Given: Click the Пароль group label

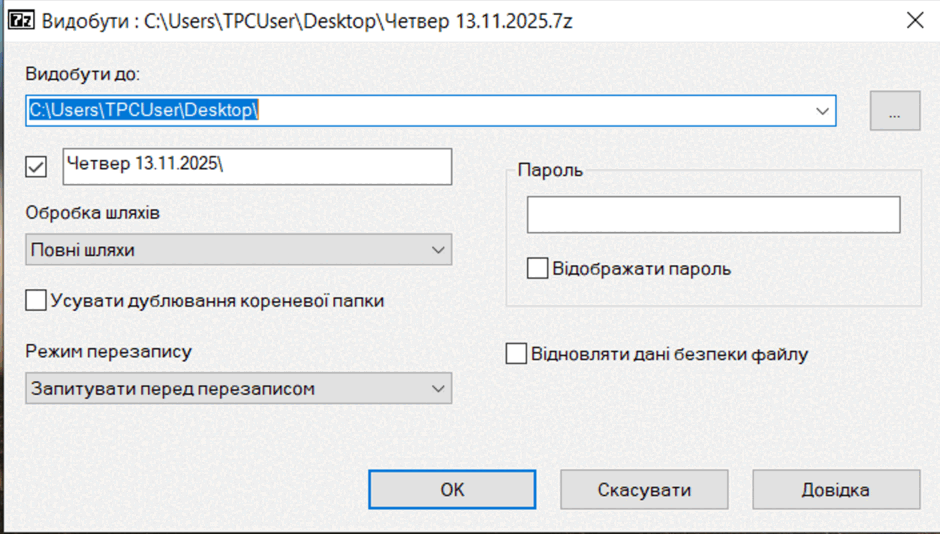Looking at the screenshot, I should [x=550, y=170].
